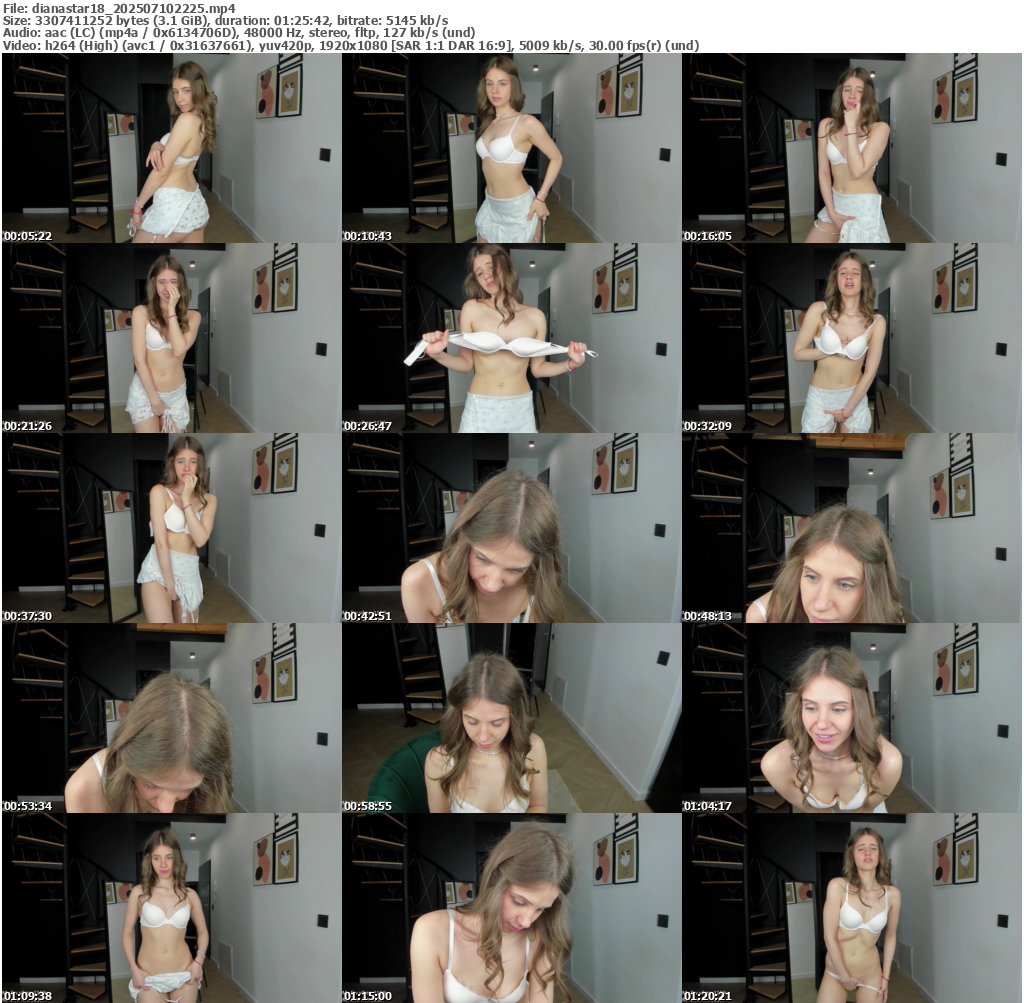Click the thumbnail stamped 00:16:05
This screenshot has height=1003, width=1024.
point(851,148)
